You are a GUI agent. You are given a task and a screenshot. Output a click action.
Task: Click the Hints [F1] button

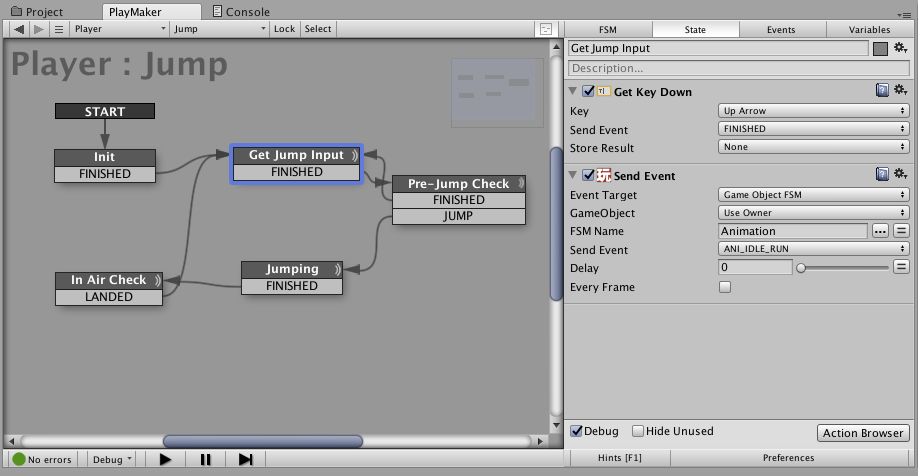click(x=619, y=458)
